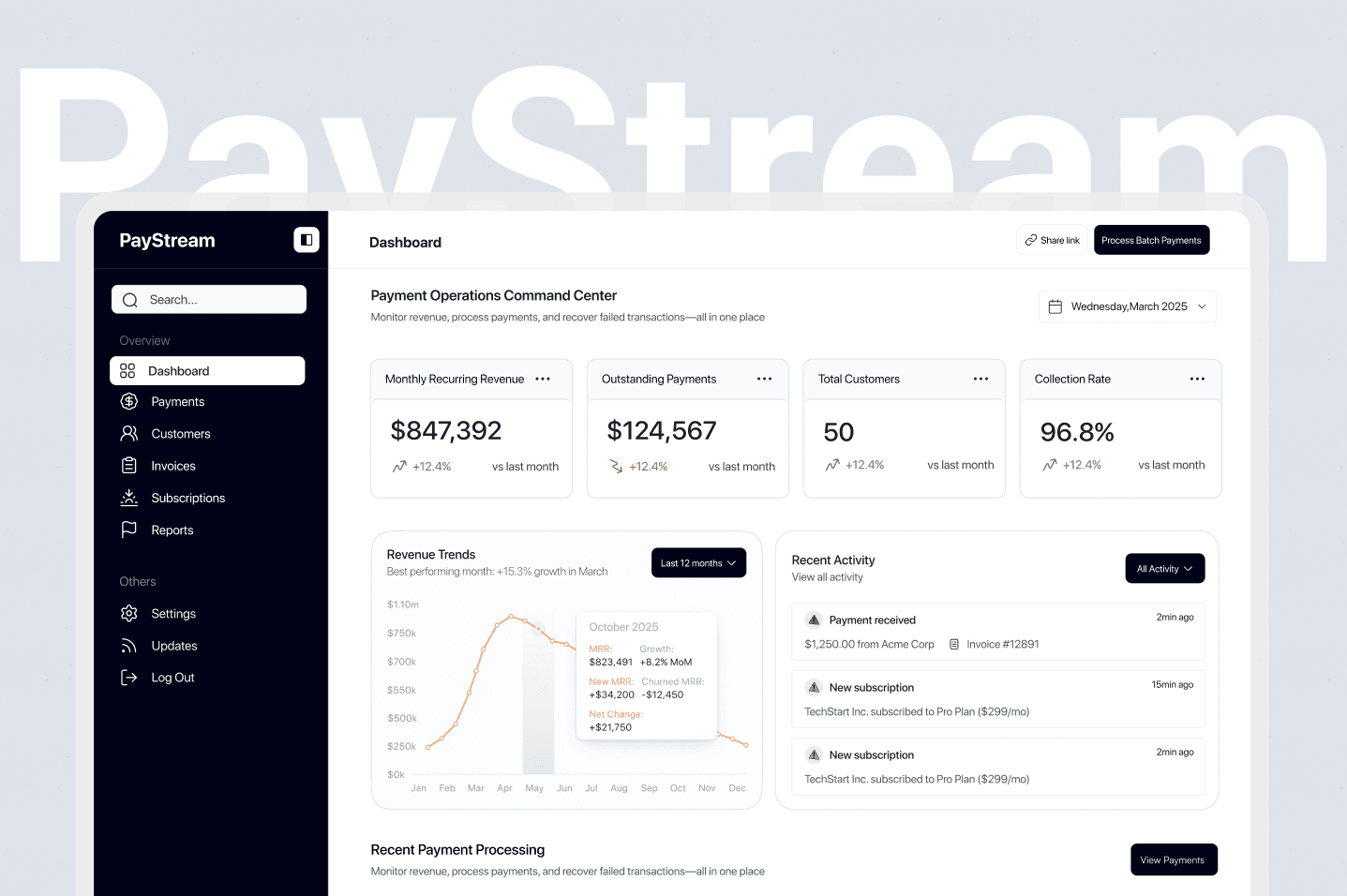Click trend arrow in Total Customers card

tap(832, 465)
